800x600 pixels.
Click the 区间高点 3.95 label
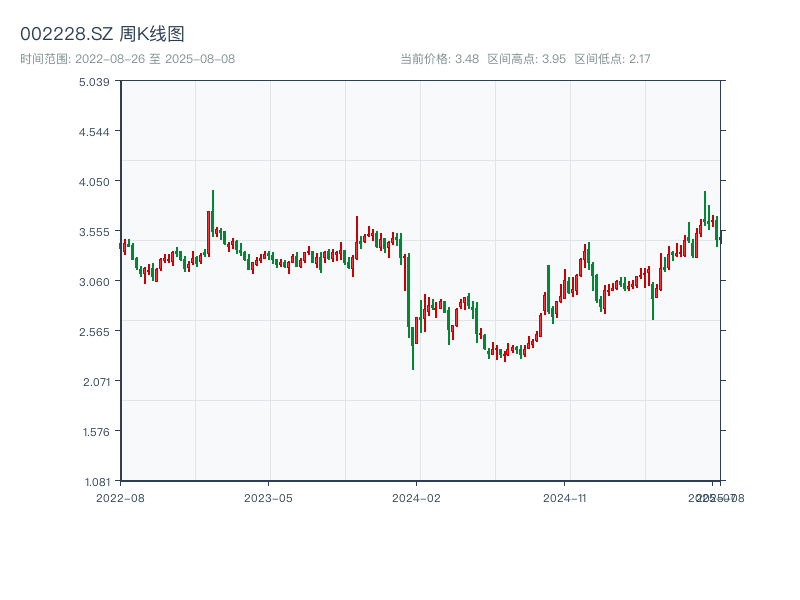[x=527, y=59]
